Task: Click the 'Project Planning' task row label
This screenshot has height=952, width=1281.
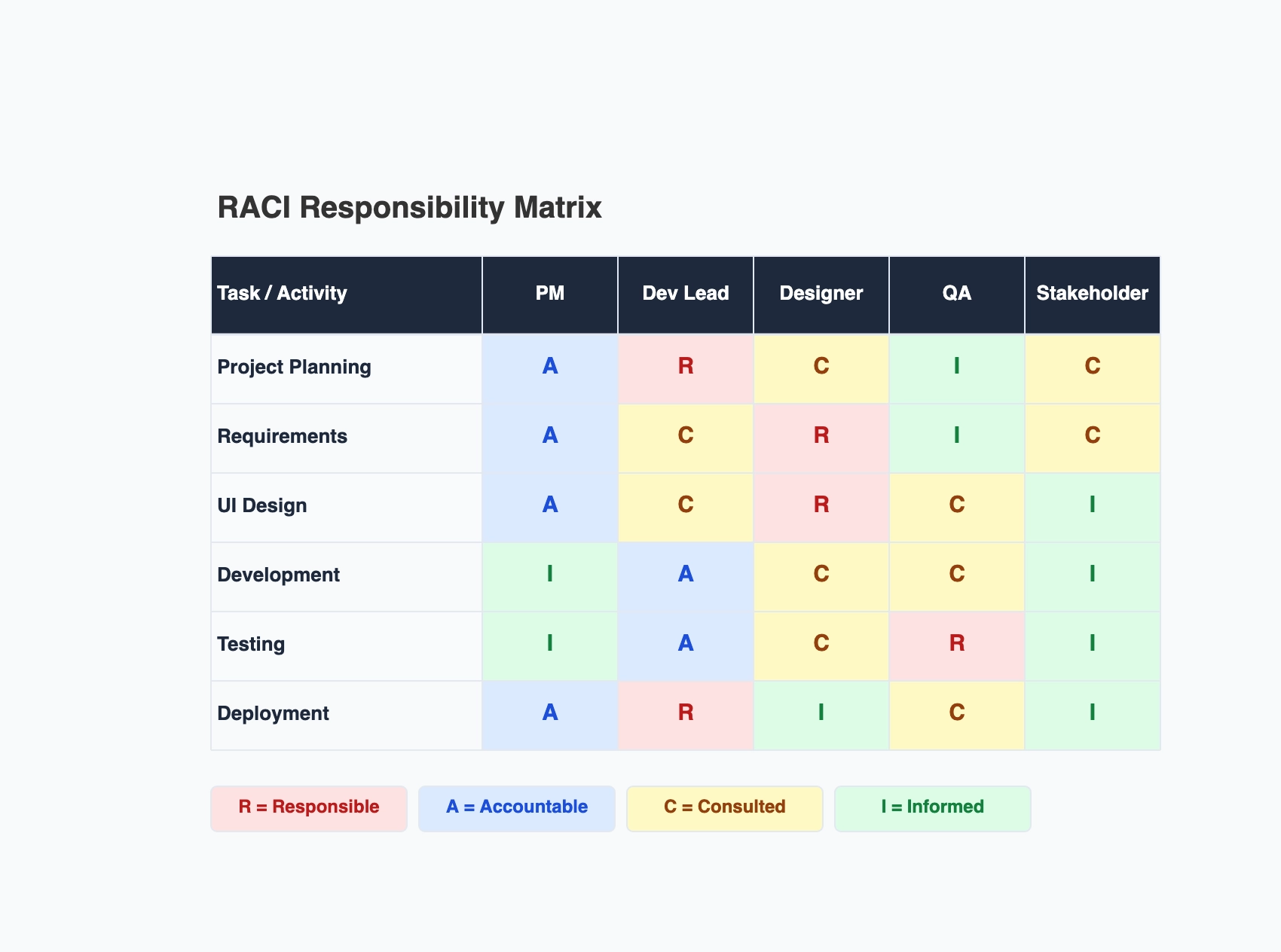Action: (x=294, y=368)
